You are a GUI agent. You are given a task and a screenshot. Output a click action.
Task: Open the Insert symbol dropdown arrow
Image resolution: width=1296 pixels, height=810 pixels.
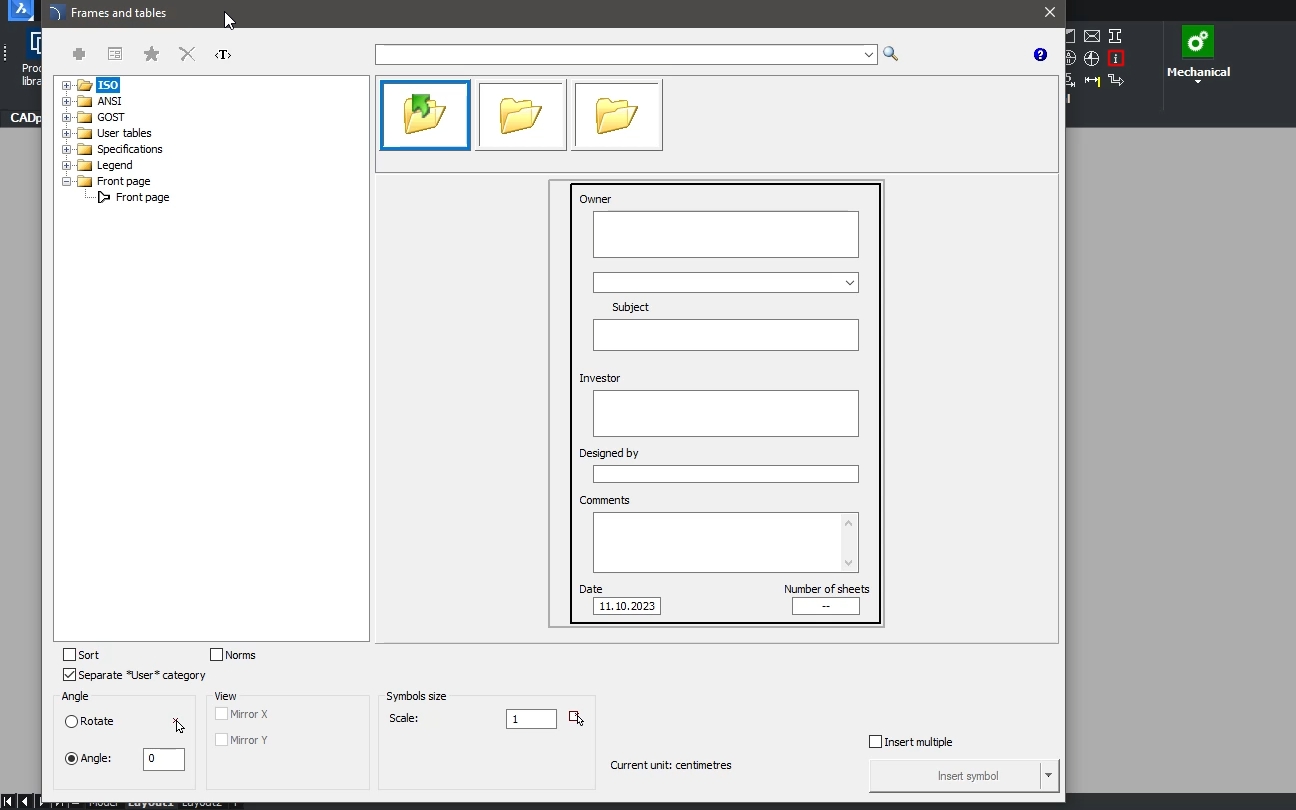(1048, 775)
